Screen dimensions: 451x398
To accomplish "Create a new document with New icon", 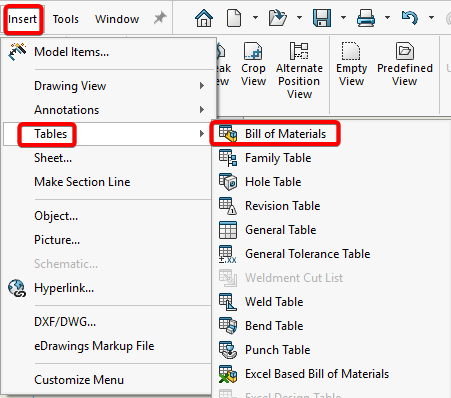I will pyautogui.click(x=234, y=18).
